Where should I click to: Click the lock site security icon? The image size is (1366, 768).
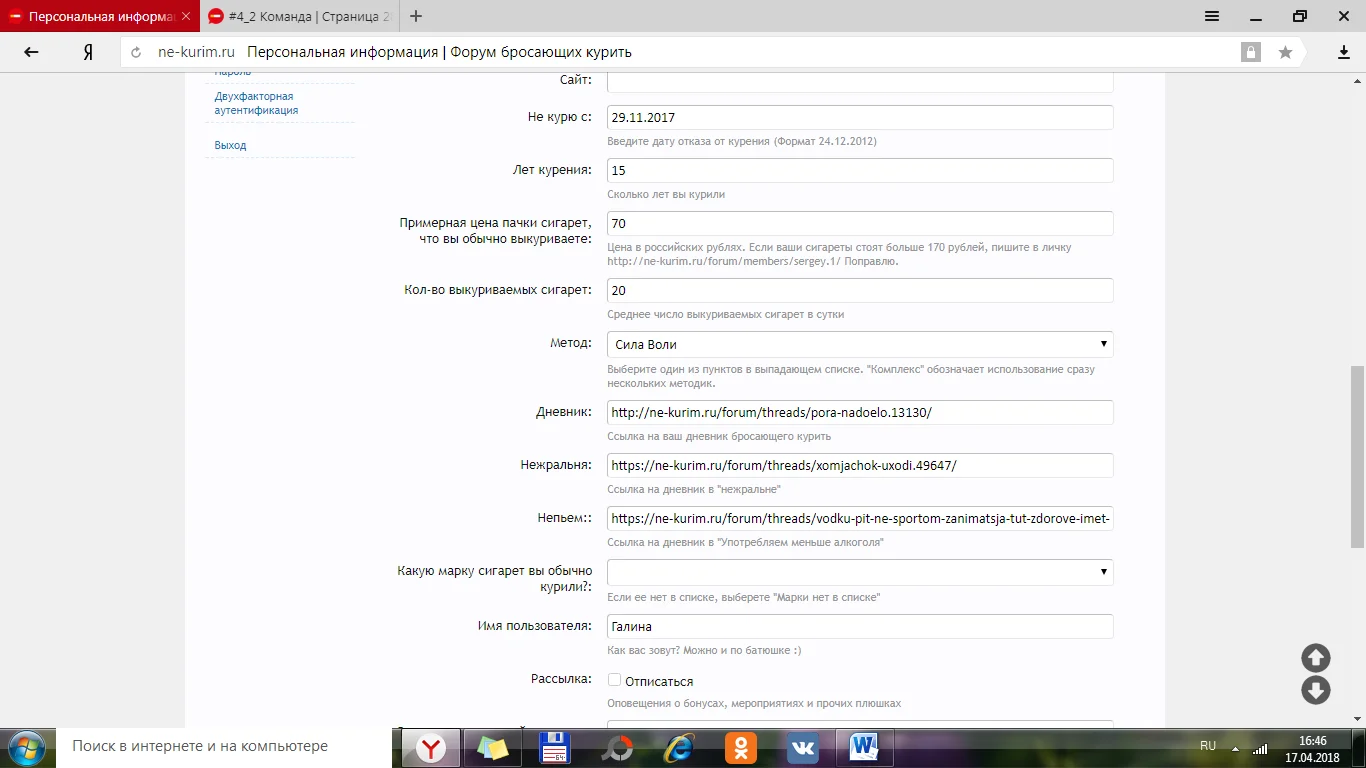1250,52
